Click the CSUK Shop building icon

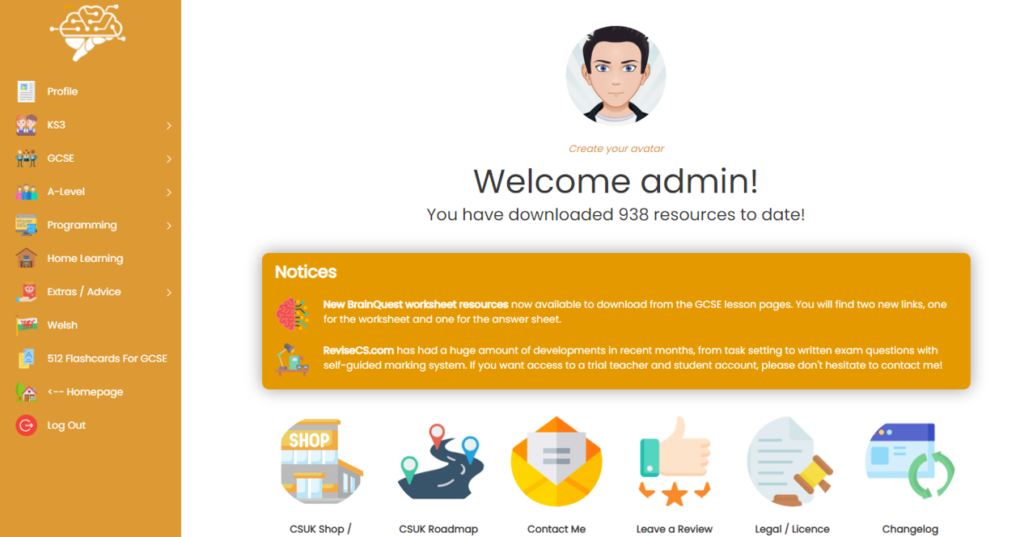pyautogui.click(x=321, y=461)
